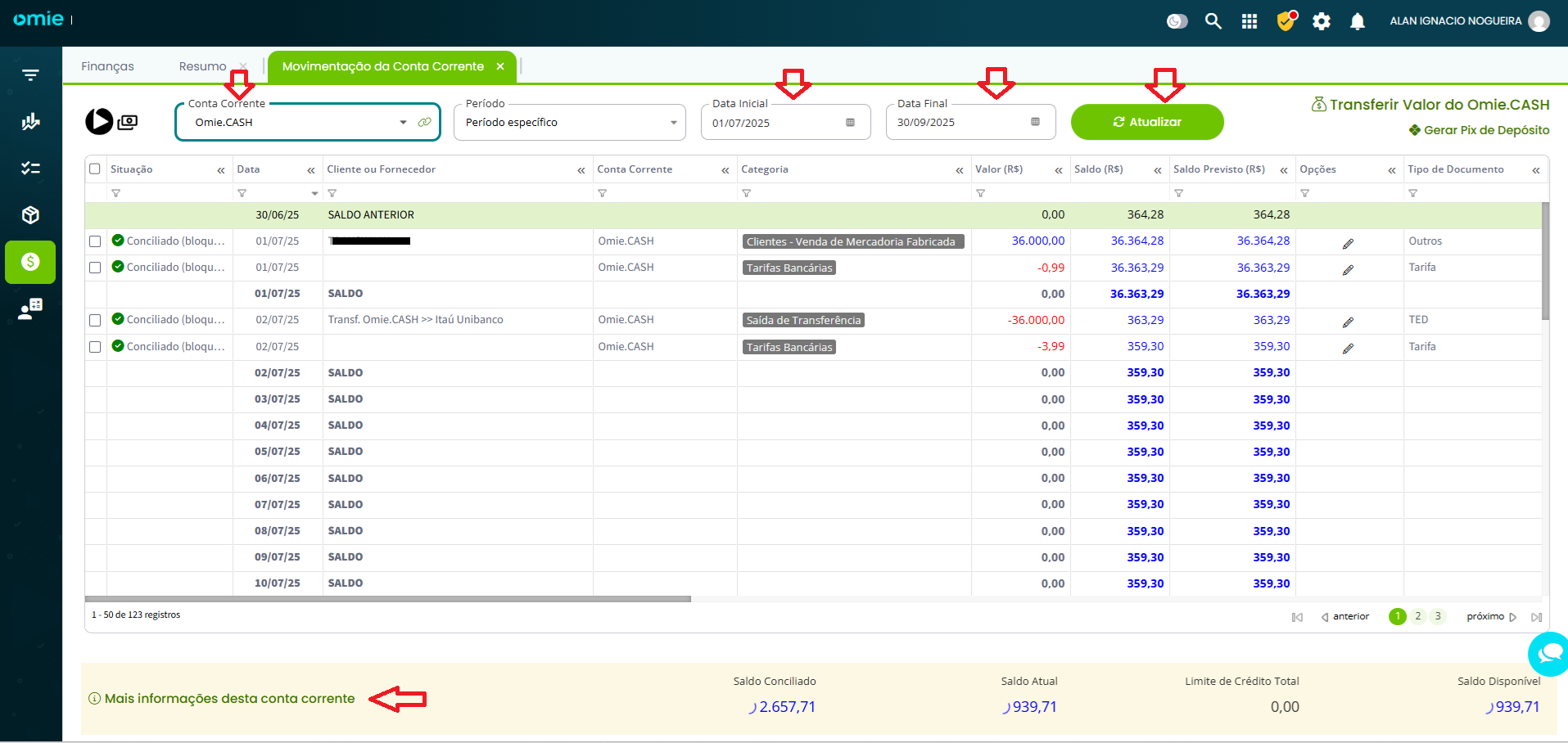Click the Atualizar button
This screenshot has height=743, width=1568.
[x=1147, y=122]
